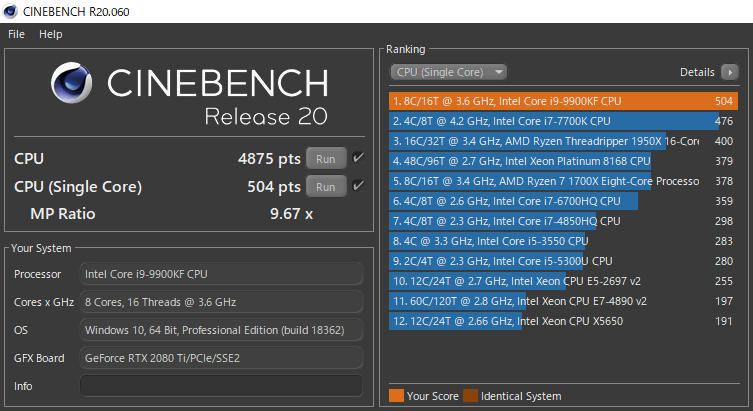753x411 pixels.
Task: Toggle the CPU (Single Core) test checkbox
Action: click(x=358, y=186)
